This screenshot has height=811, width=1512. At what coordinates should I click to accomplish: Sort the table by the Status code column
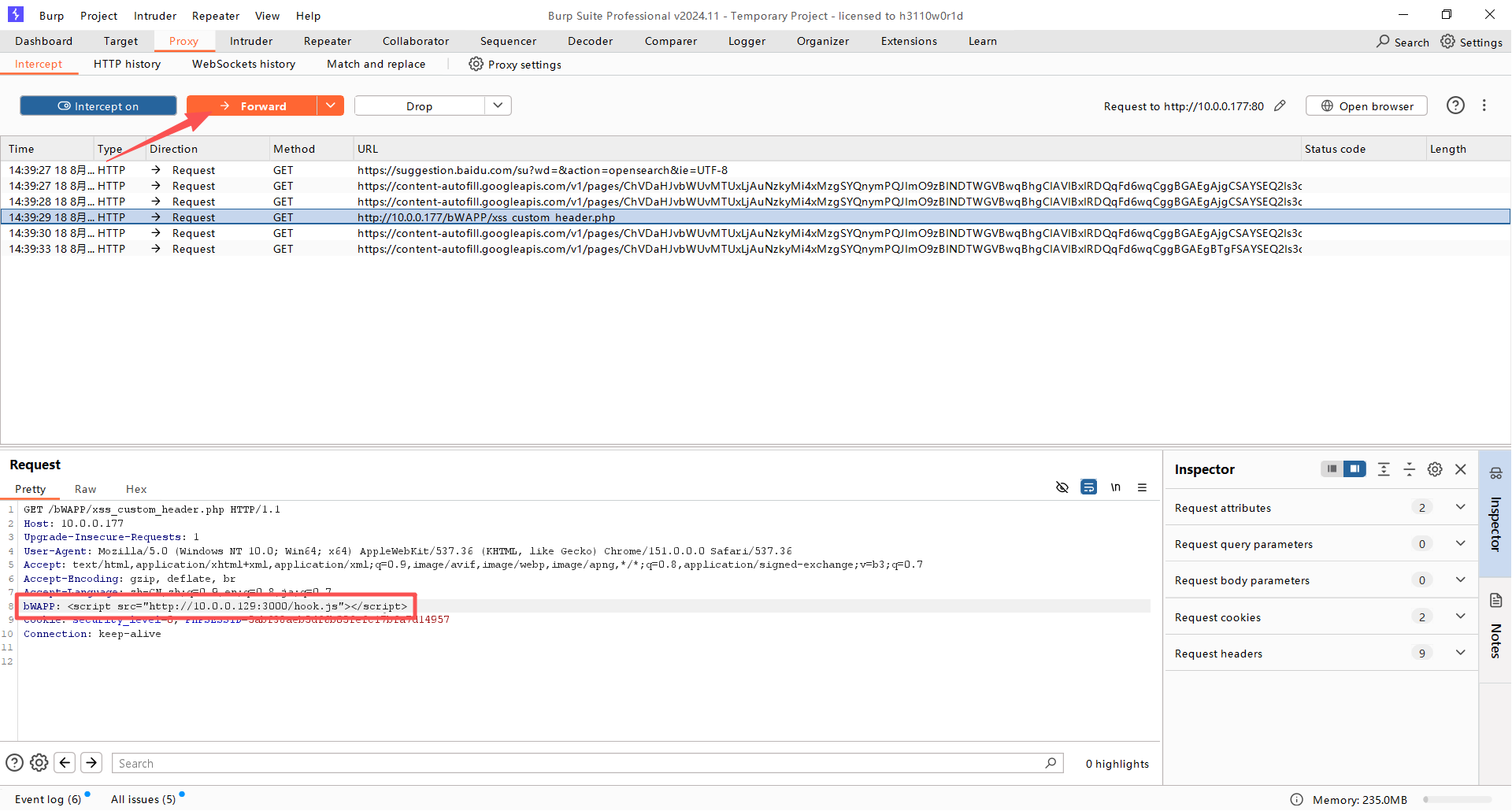pos(1364,149)
